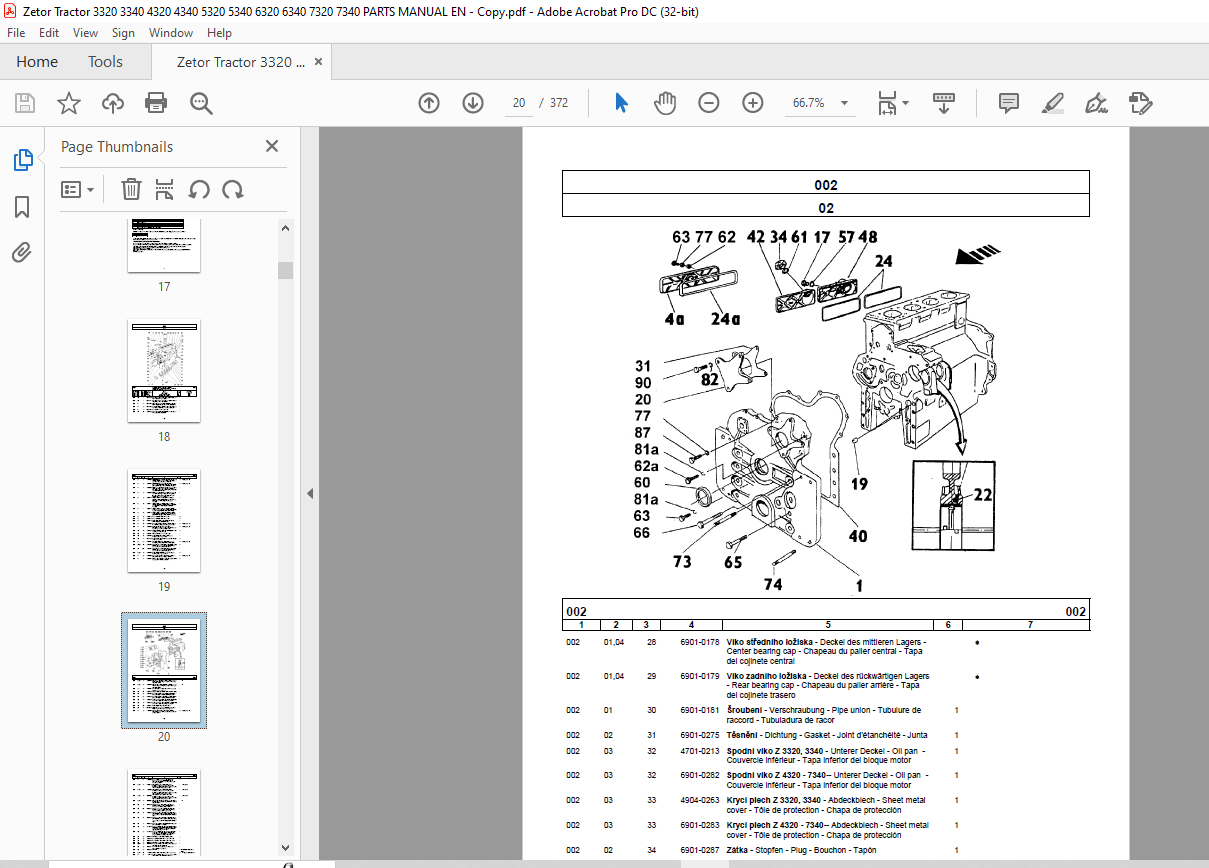The width and height of the screenshot is (1209, 868).
Task: Choose the arrow selection tool
Action: 621,103
